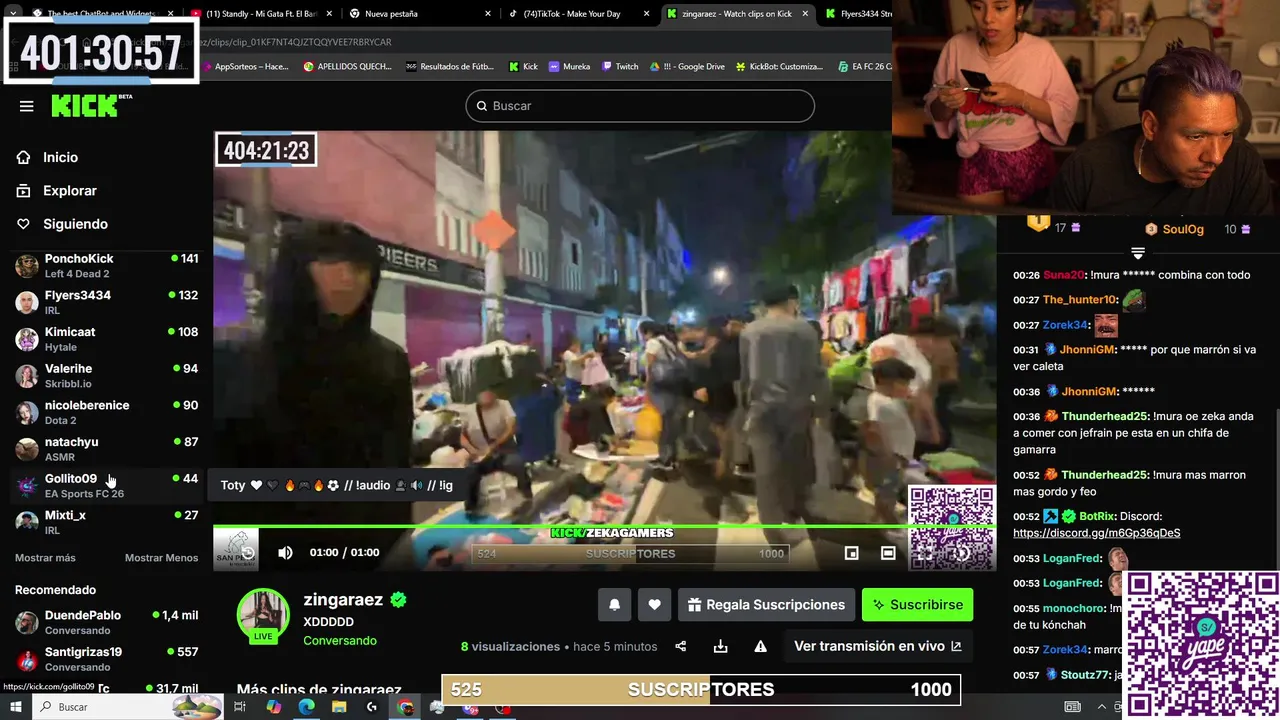Open Copilot from the taskbar
Viewport: 1280px width, 720px height.
[273, 707]
